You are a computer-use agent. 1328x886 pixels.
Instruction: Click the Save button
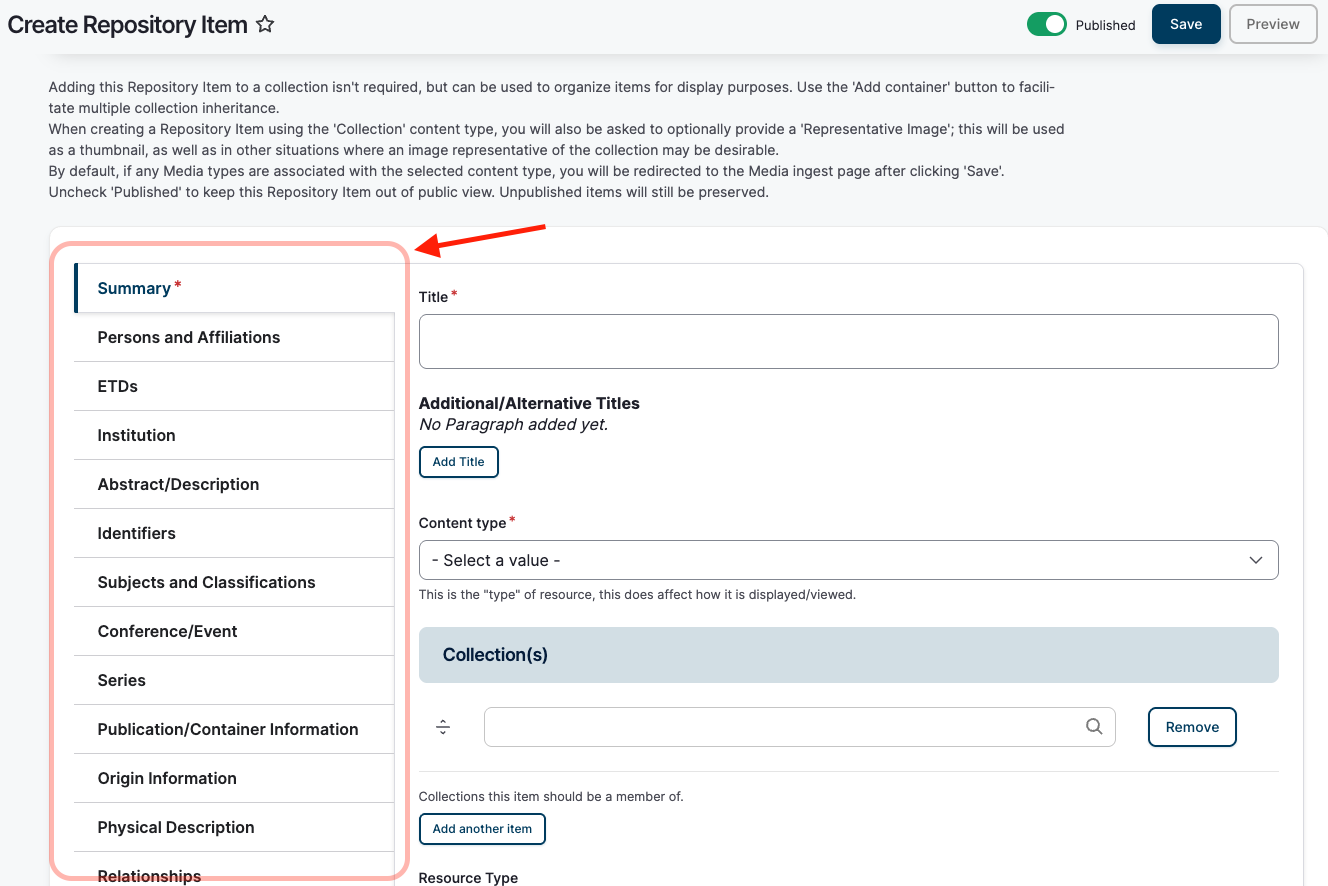pos(1186,24)
